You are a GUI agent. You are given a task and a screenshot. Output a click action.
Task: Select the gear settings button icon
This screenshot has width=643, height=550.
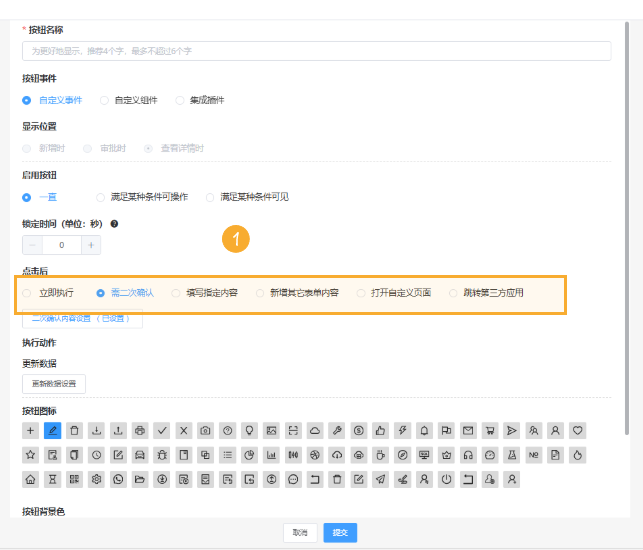(x=96, y=479)
